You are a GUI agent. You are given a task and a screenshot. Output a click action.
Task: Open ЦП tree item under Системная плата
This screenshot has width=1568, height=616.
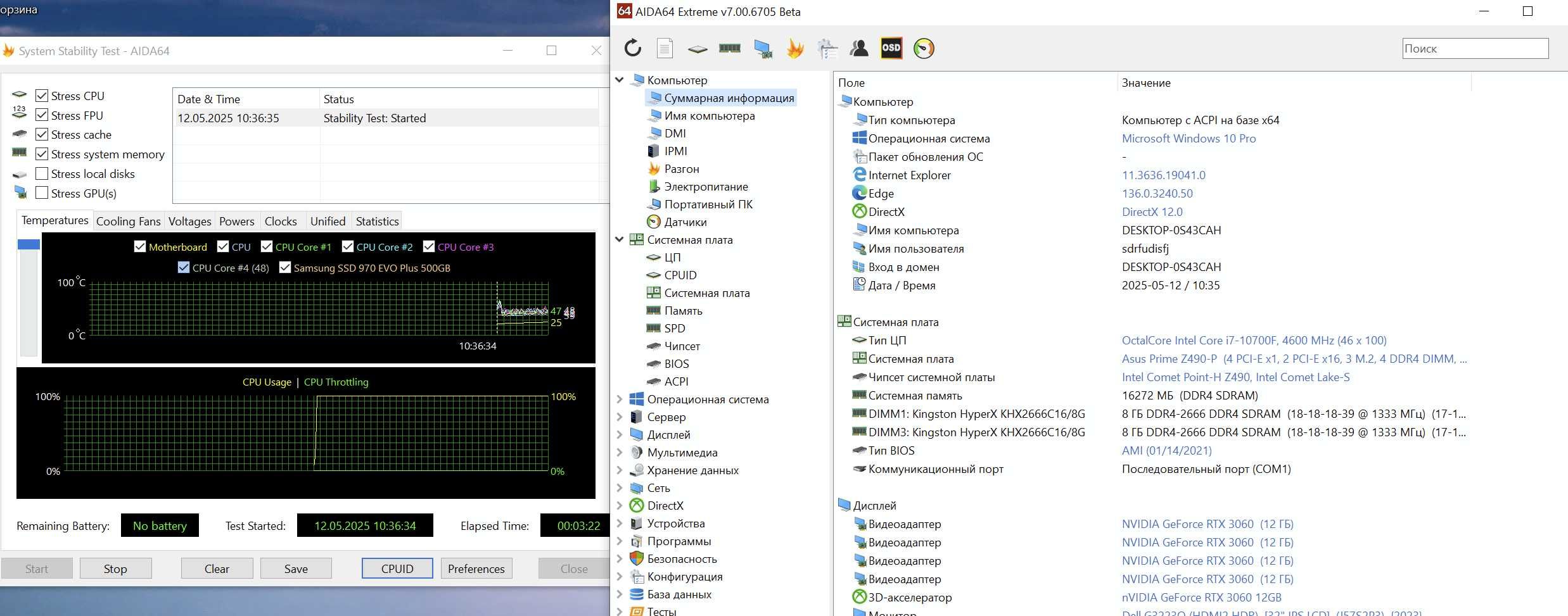point(672,258)
